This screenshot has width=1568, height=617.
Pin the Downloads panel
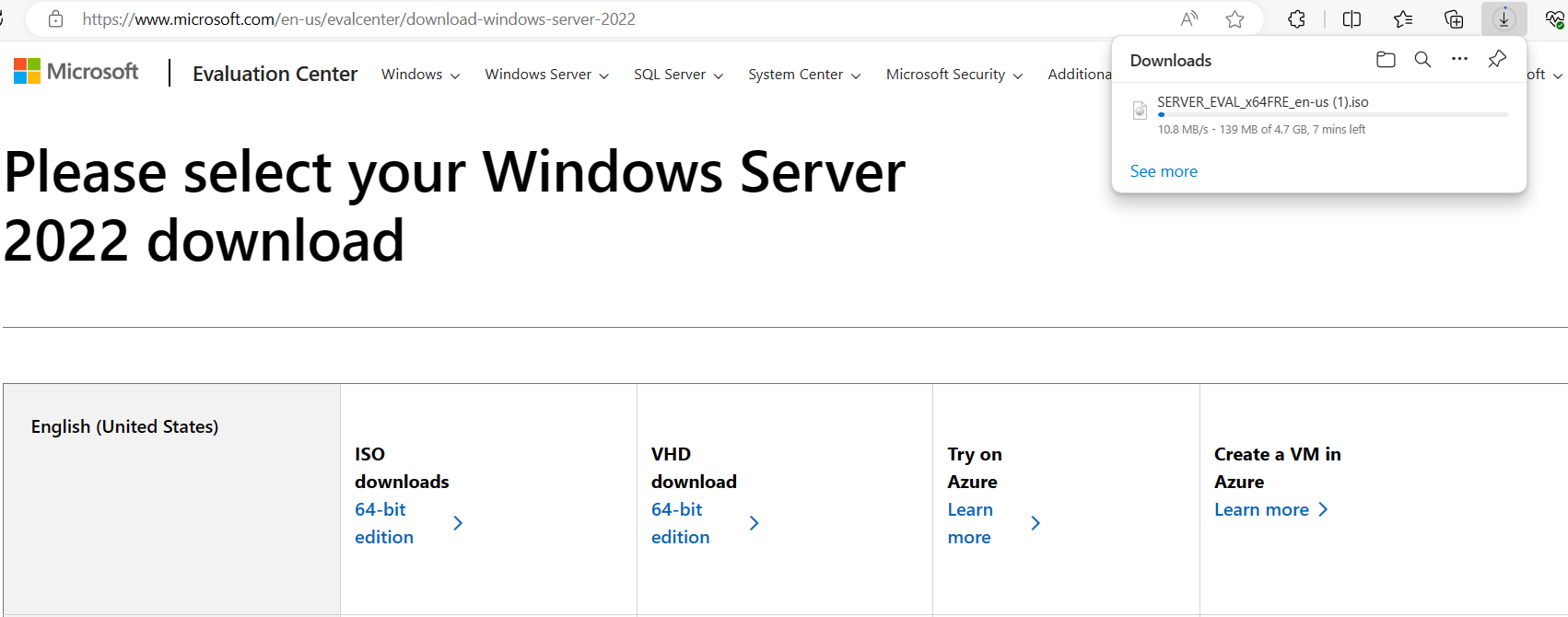[x=1497, y=60]
